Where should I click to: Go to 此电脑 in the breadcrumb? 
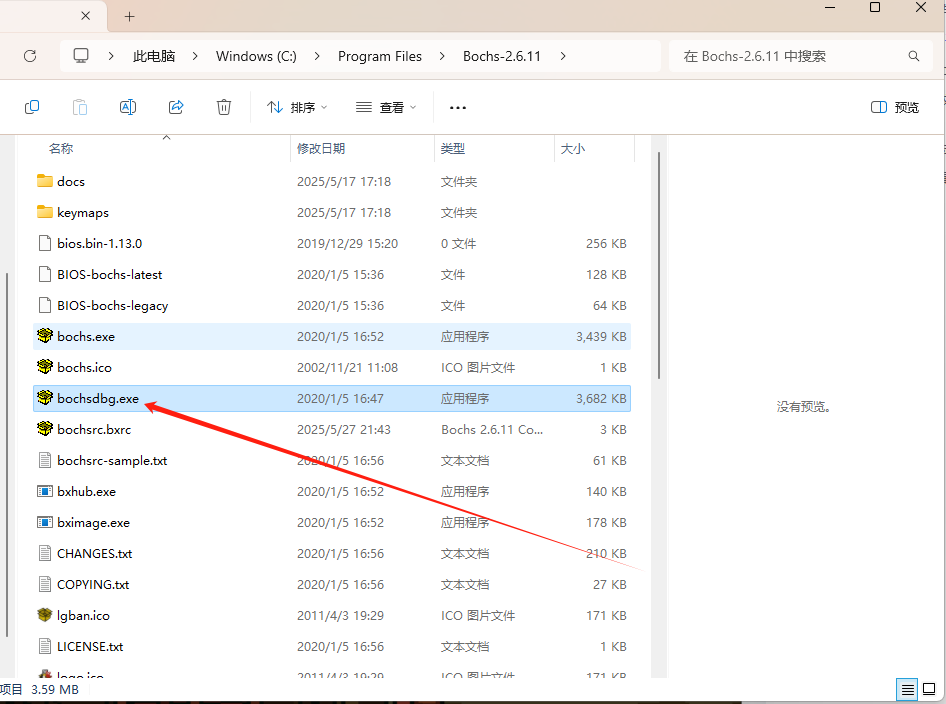tap(154, 56)
